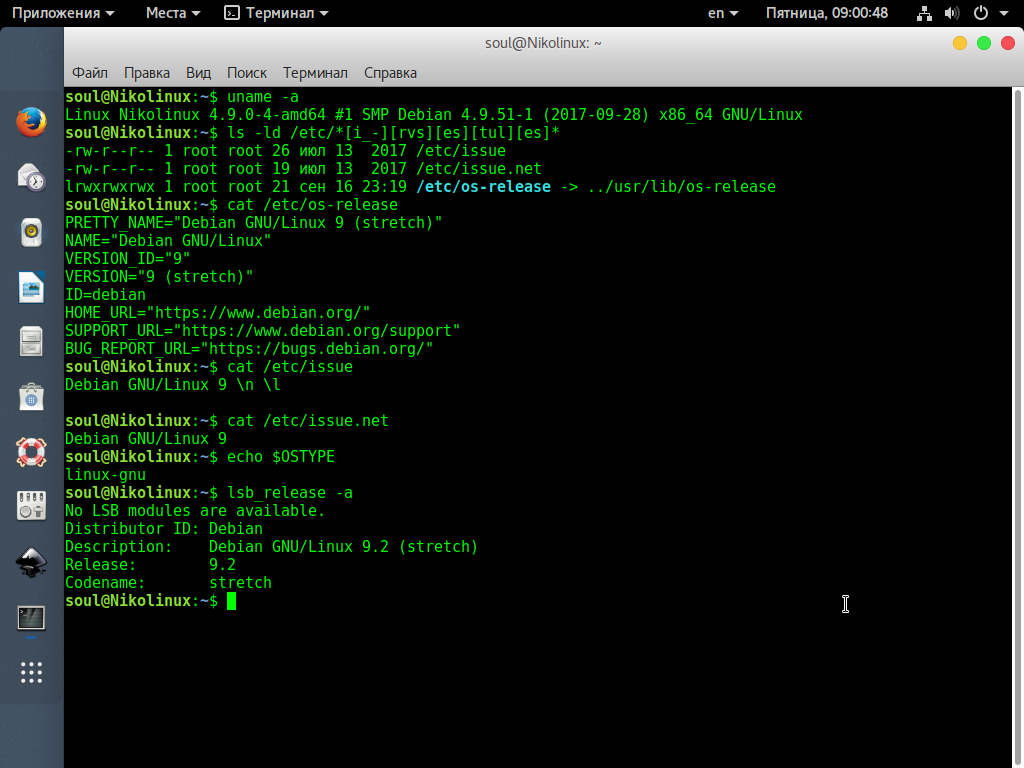Open Files cabinet icon in dock
Viewport: 1024px width, 768px height.
(31, 342)
